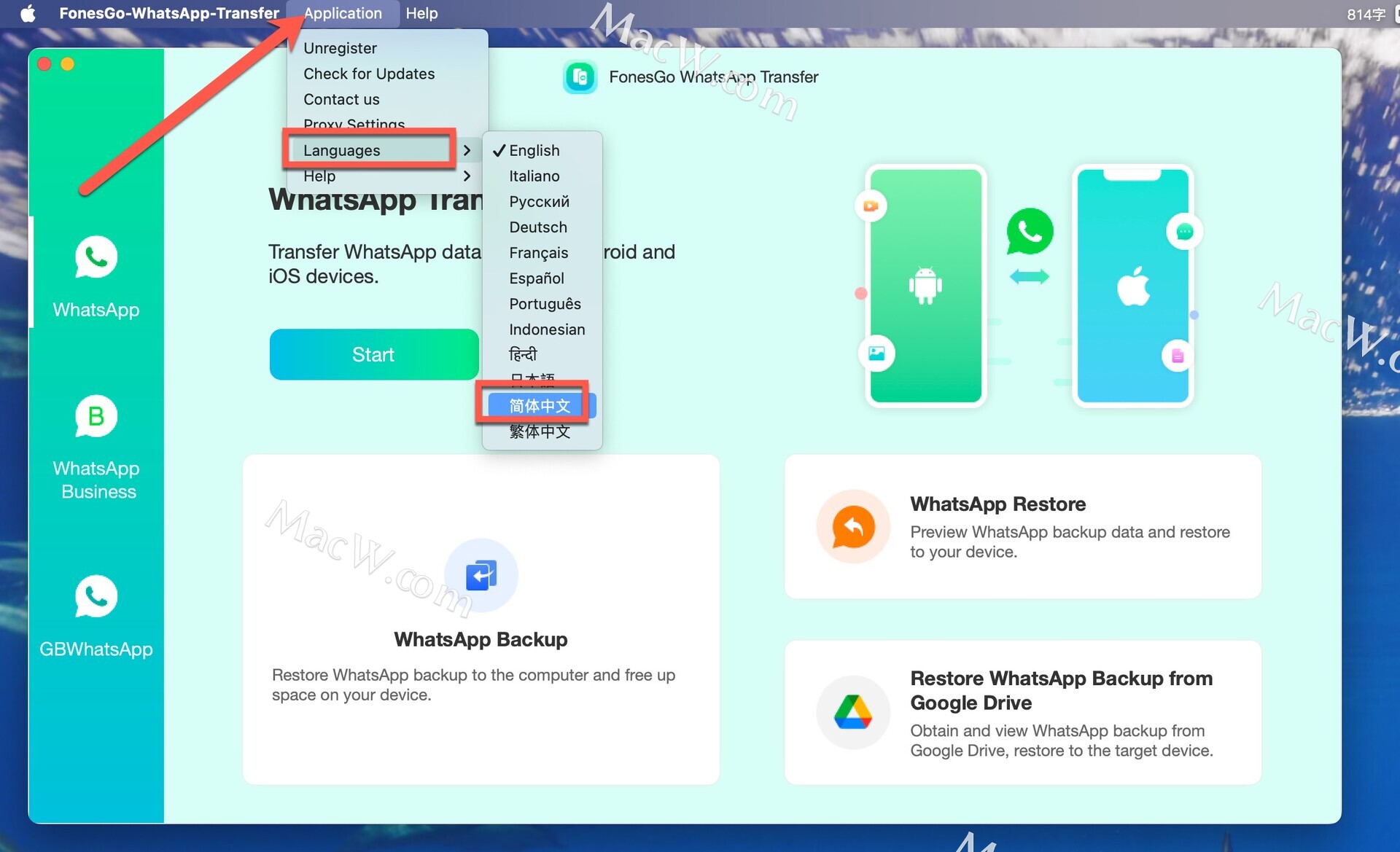
Task: Open the WhatsApp Restore card
Action: [x=1023, y=526]
